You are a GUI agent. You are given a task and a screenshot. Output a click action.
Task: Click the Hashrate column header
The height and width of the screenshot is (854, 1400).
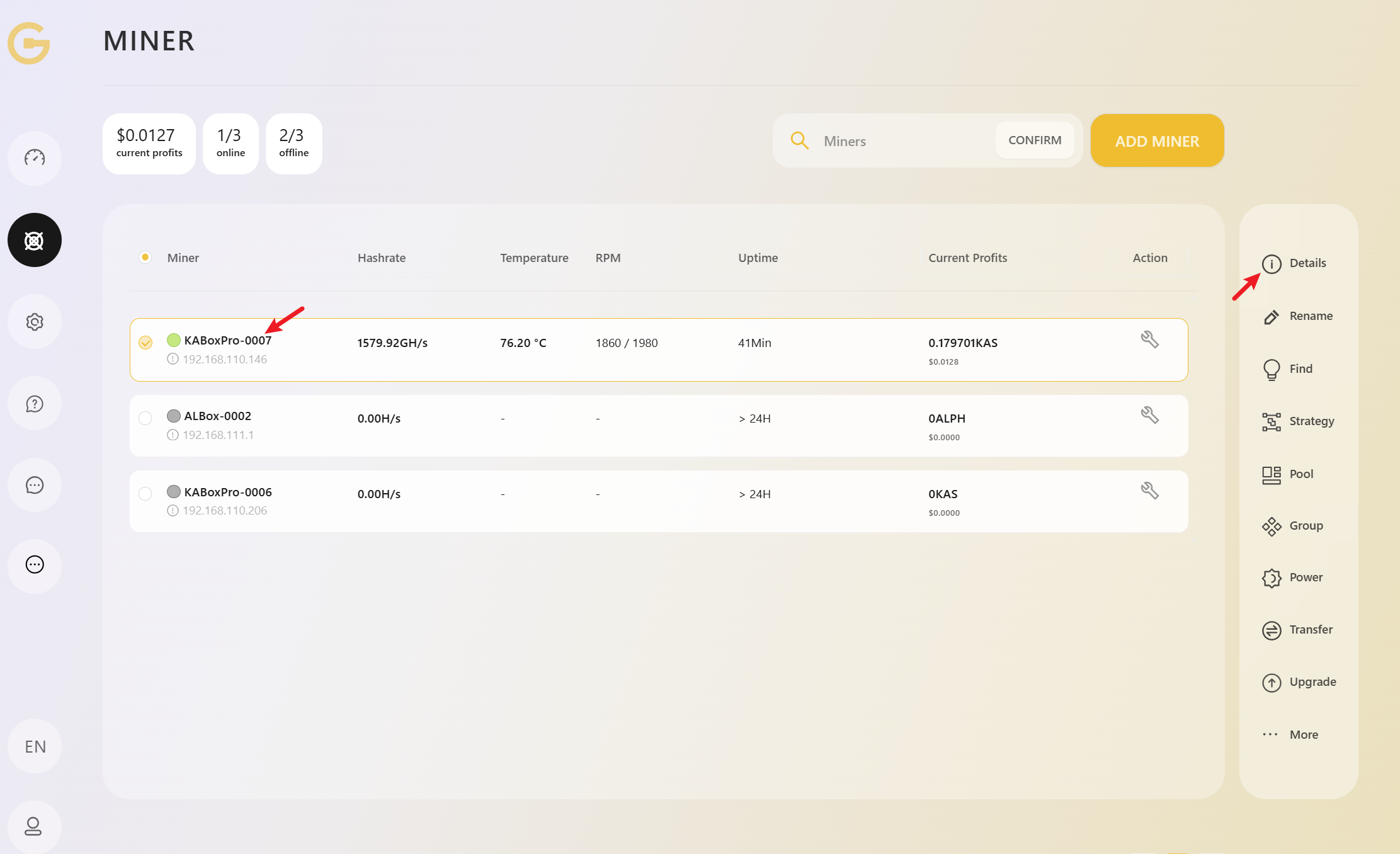pyautogui.click(x=382, y=258)
